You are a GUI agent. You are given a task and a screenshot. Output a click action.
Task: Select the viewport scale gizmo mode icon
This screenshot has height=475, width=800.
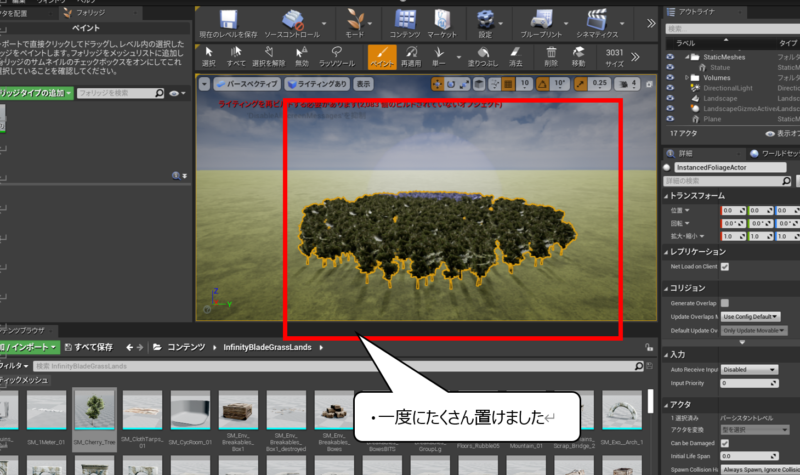(x=464, y=84)
